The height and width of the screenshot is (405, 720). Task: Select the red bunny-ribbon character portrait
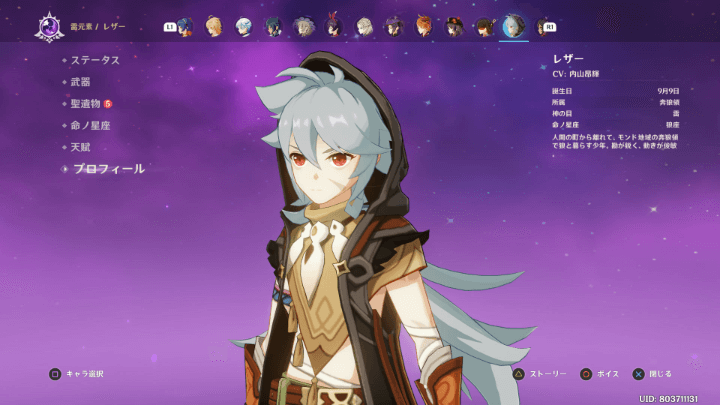pyautogui.click(x=333, y=27)
